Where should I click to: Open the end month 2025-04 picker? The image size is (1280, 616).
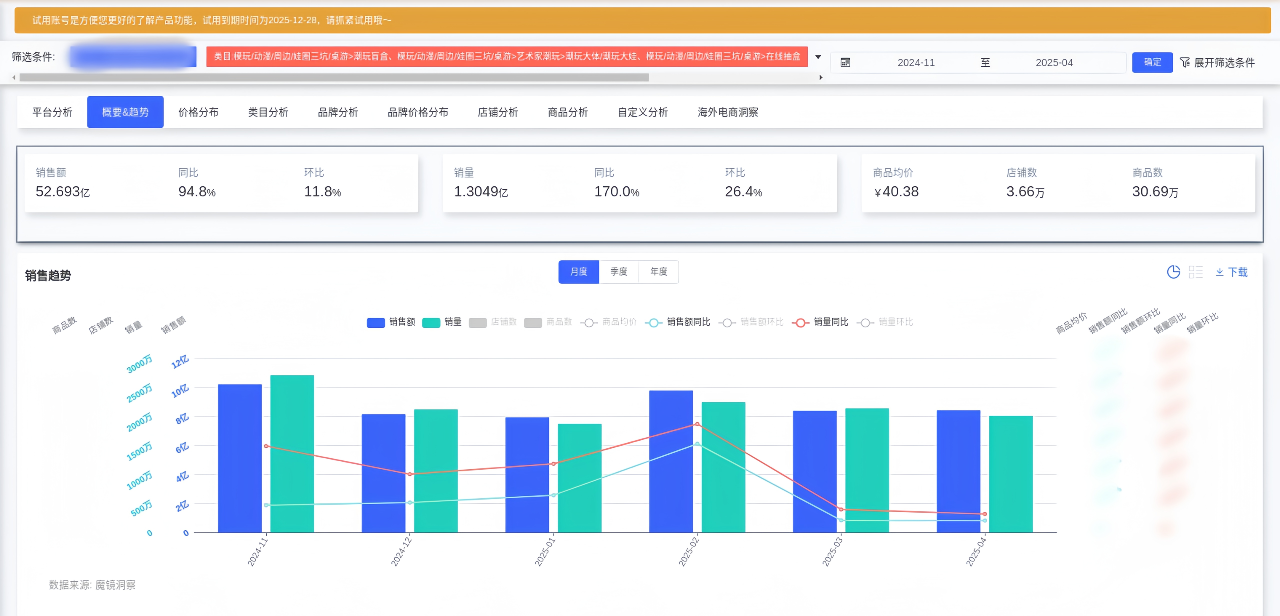(x=1053, y=62)
